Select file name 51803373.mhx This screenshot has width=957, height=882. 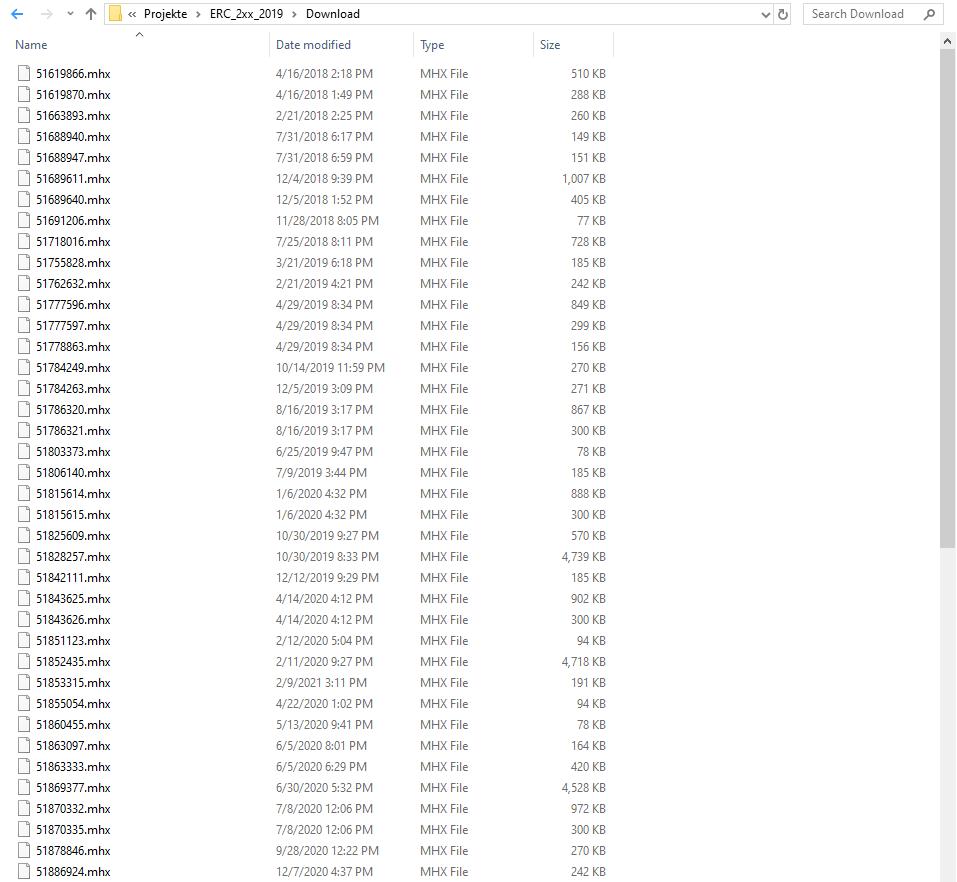73,452
